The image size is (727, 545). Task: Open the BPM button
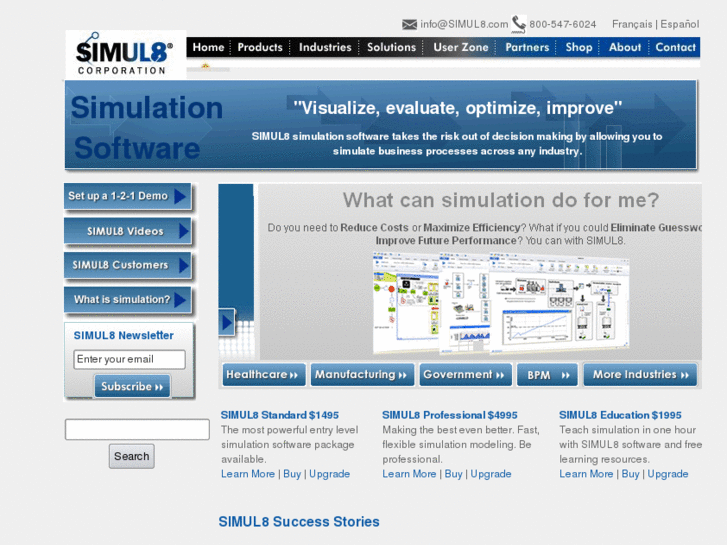(547, 375)
